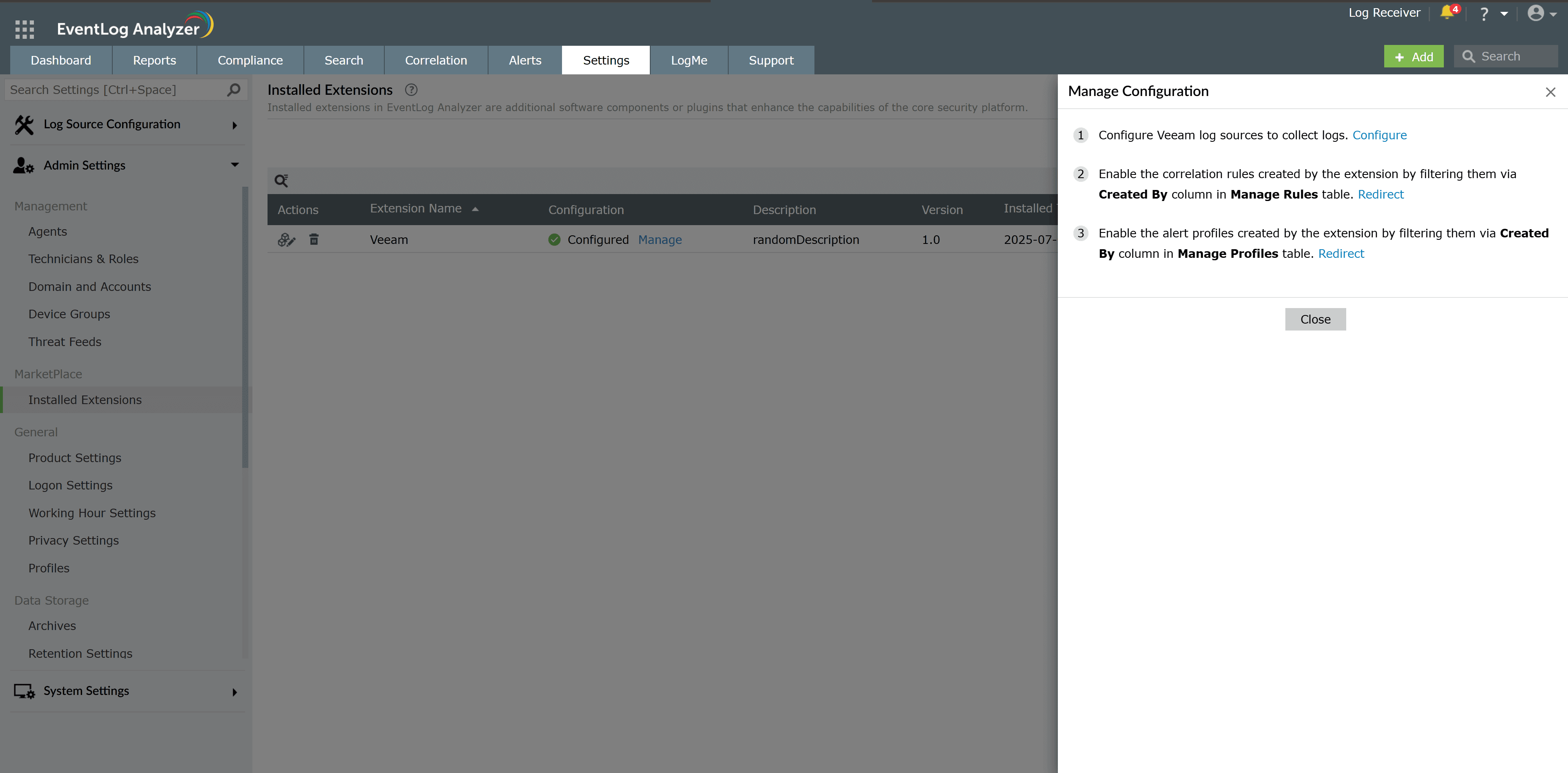Click the Veeam extension edit configuration icon
Screen dimensions: 1568x773
click(286, 240)
